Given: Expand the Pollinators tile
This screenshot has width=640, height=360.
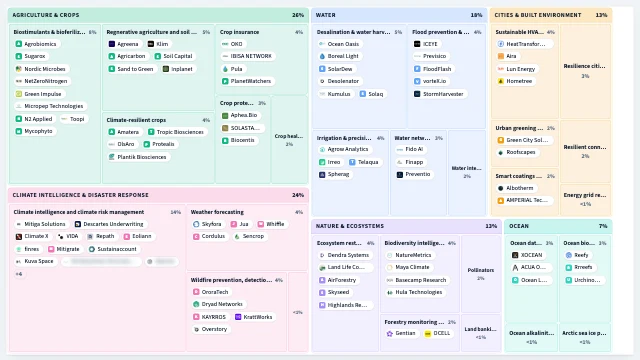Looking at the screenshot, I should click(481, 273).
